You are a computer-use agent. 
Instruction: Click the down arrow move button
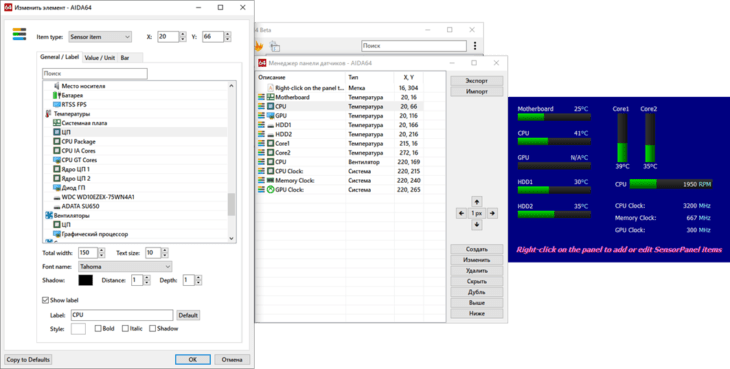point(476,225)
